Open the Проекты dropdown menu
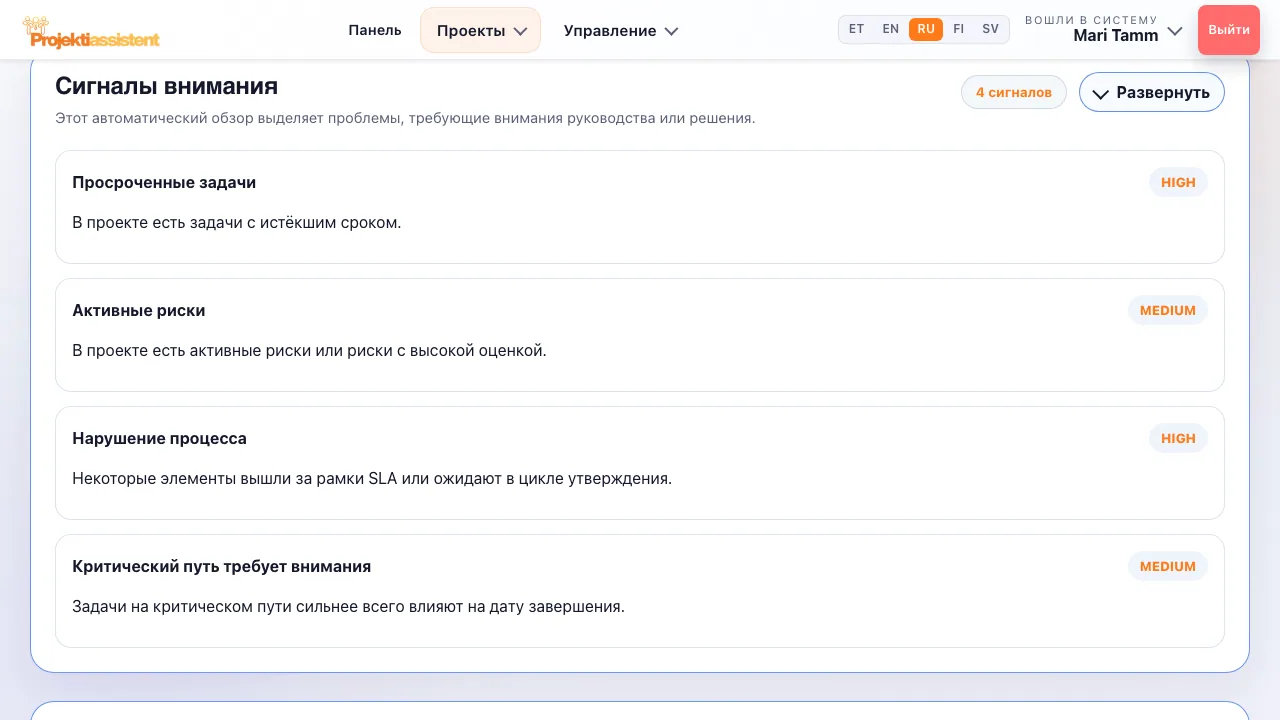 tap(481, 30)
